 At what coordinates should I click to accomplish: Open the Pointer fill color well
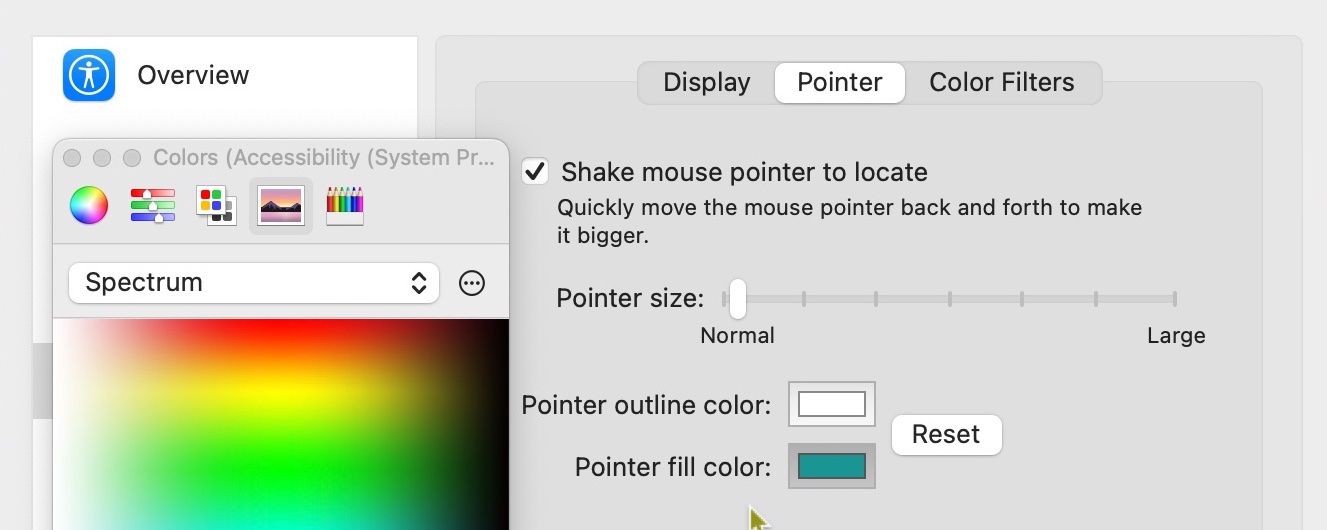[831, 466]
